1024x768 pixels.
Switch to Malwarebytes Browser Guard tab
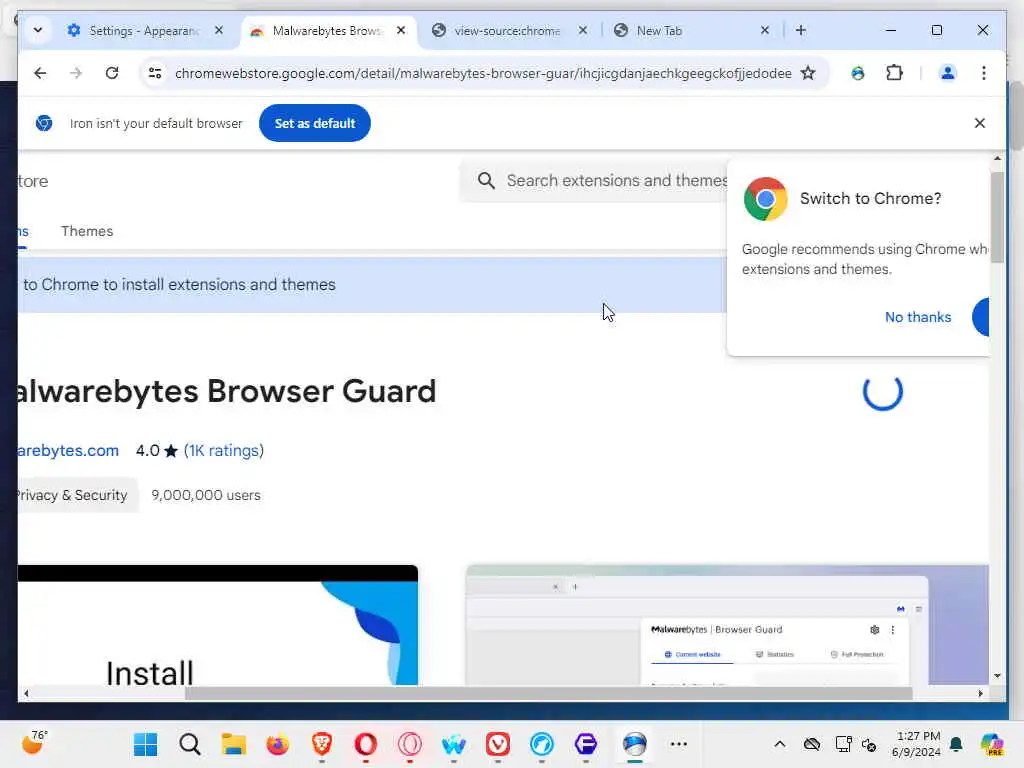[x=328, y=31]
